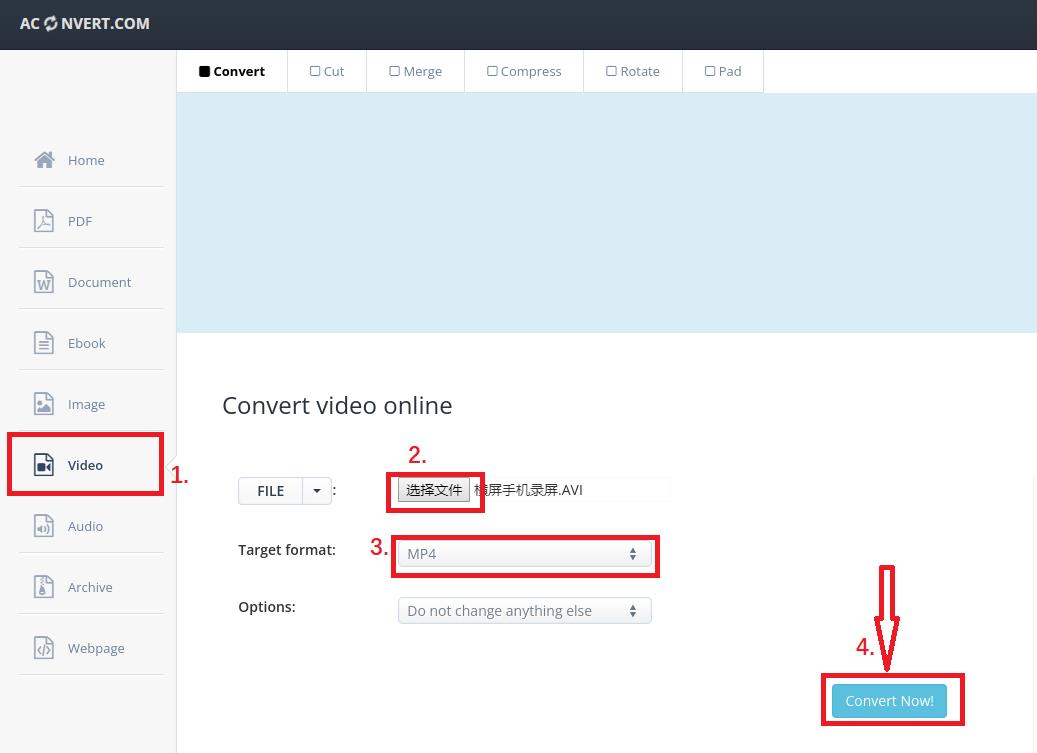Open the Merge tab

[x=415, y=71]
